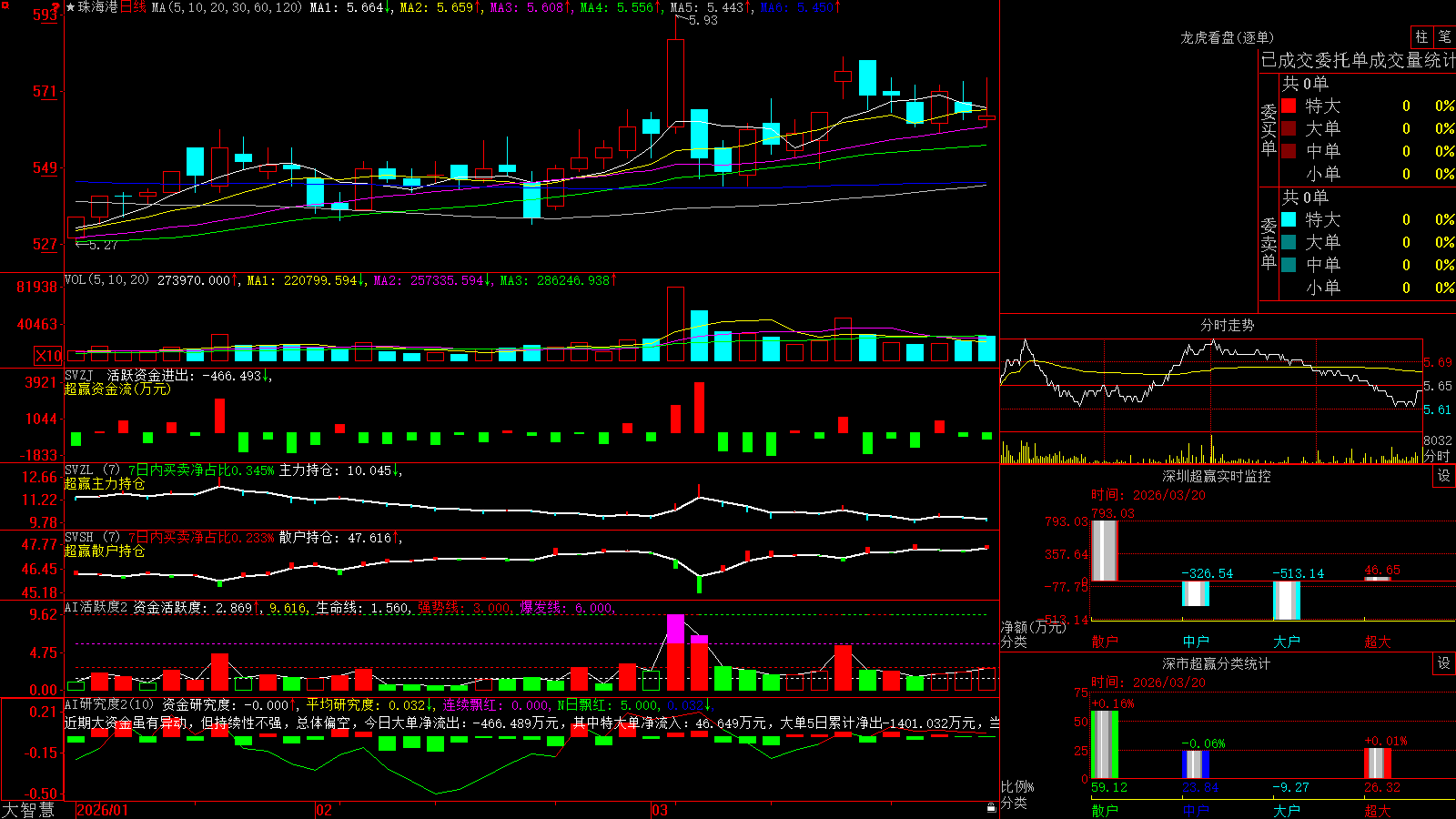Click the small red square icon at top-left corner
1456x819 pixels.
(4, 4)
